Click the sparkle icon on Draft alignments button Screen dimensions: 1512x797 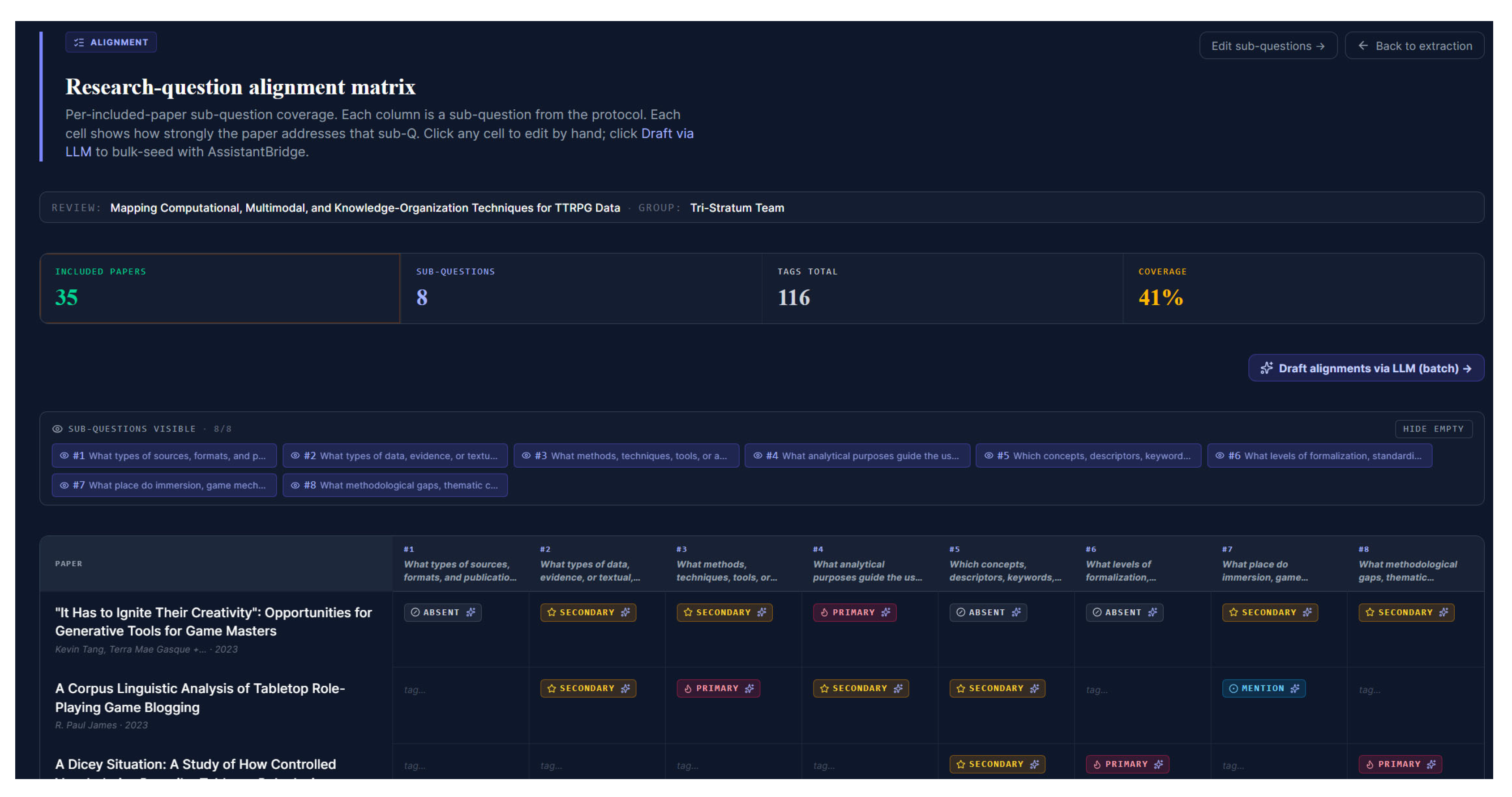pos(1267,368)
